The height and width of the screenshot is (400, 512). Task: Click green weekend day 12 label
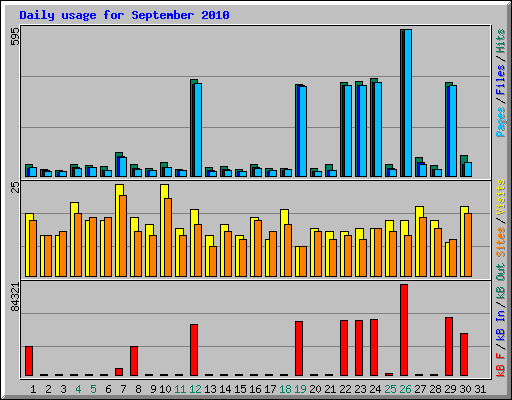click(195, 389)
